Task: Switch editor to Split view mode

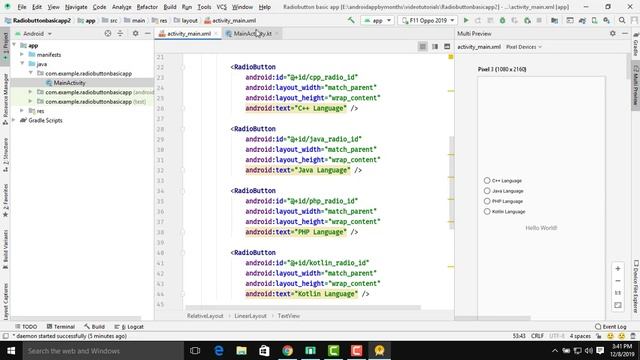Action: click(x=435, y=47)
